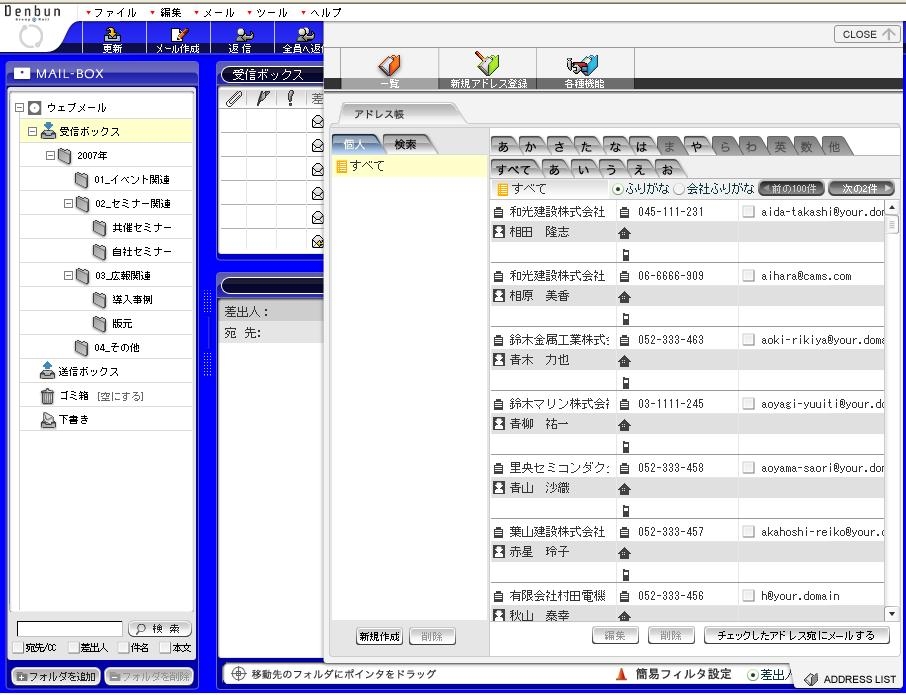Click the 下書き drafts icon
The image size is (906, 695).
pyautogui.click(x=48, y=420)
